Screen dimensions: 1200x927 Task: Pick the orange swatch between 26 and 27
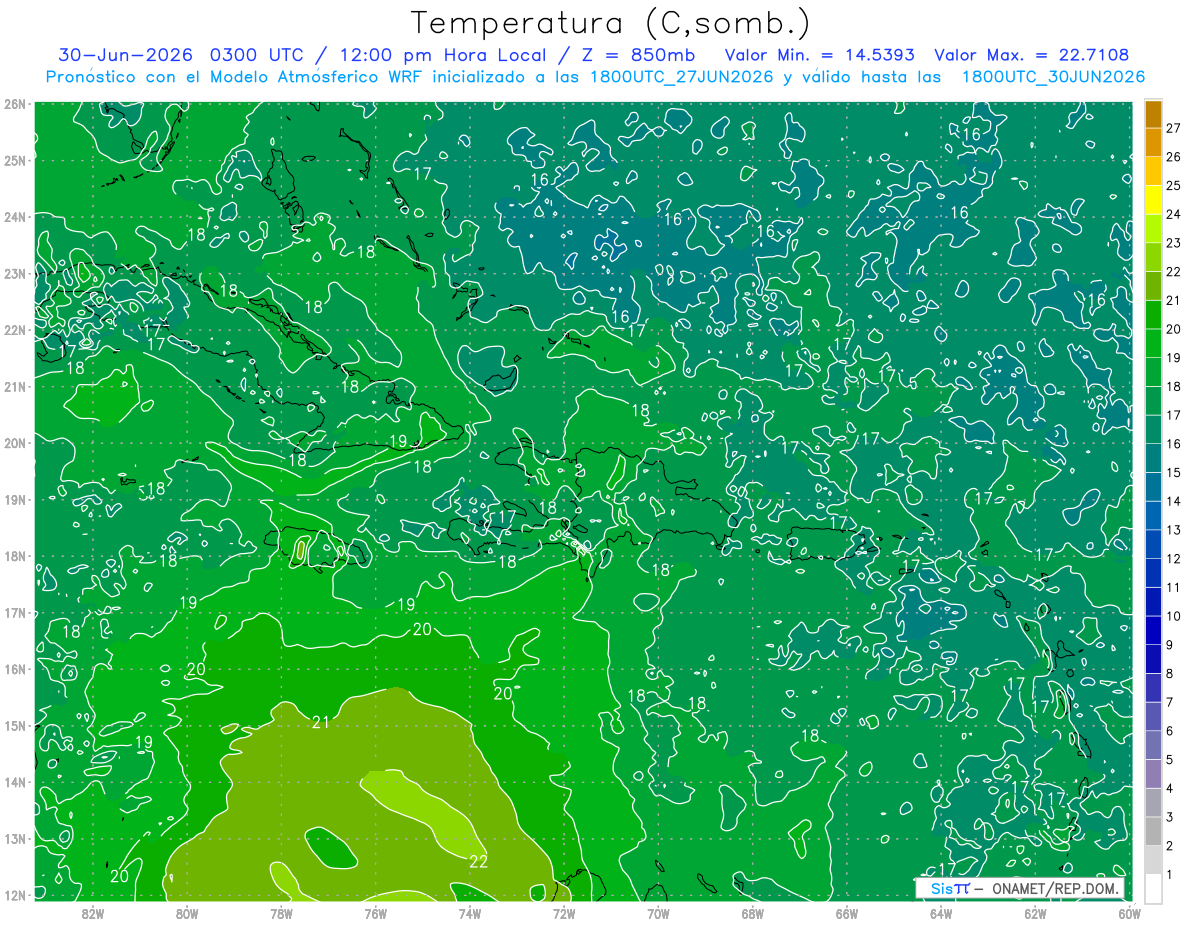1153,142
